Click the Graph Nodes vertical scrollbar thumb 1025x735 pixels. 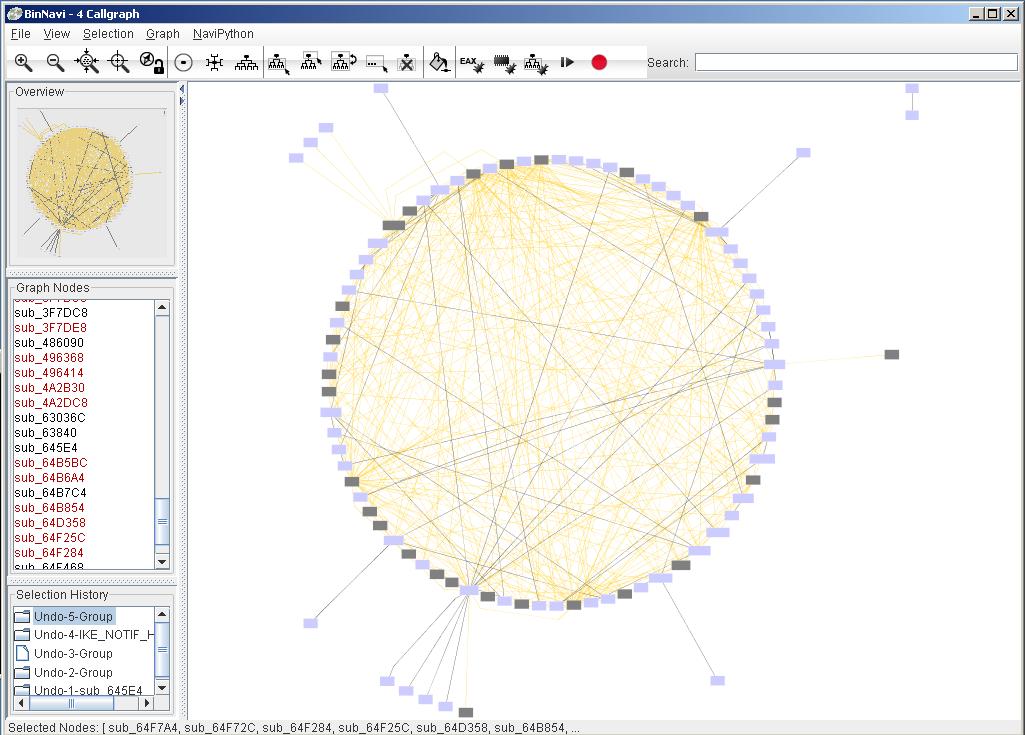pos(162,521)
